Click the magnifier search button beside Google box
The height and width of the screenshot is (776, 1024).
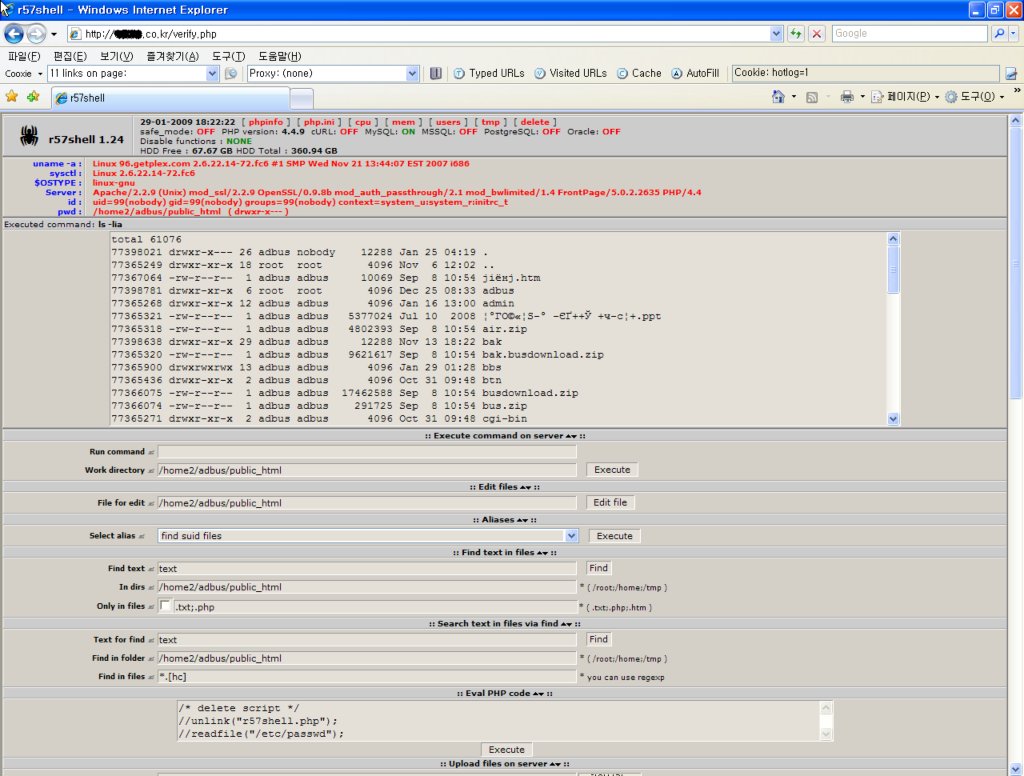[x=999, y=33]
